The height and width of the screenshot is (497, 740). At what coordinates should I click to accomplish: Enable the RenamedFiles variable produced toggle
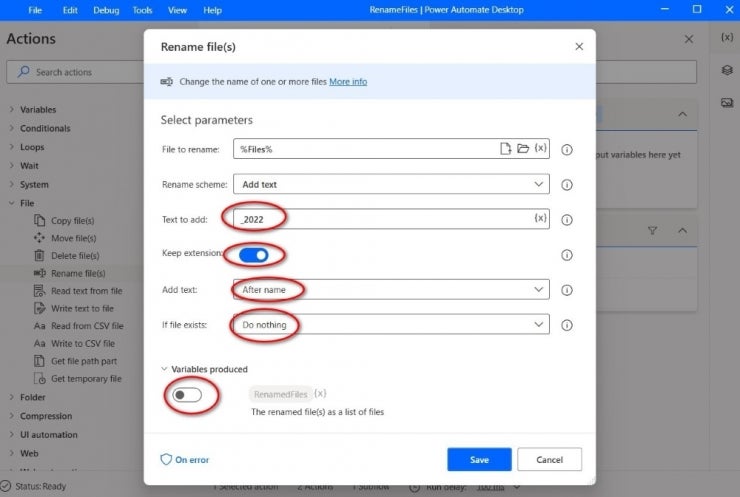click(187, 395)
